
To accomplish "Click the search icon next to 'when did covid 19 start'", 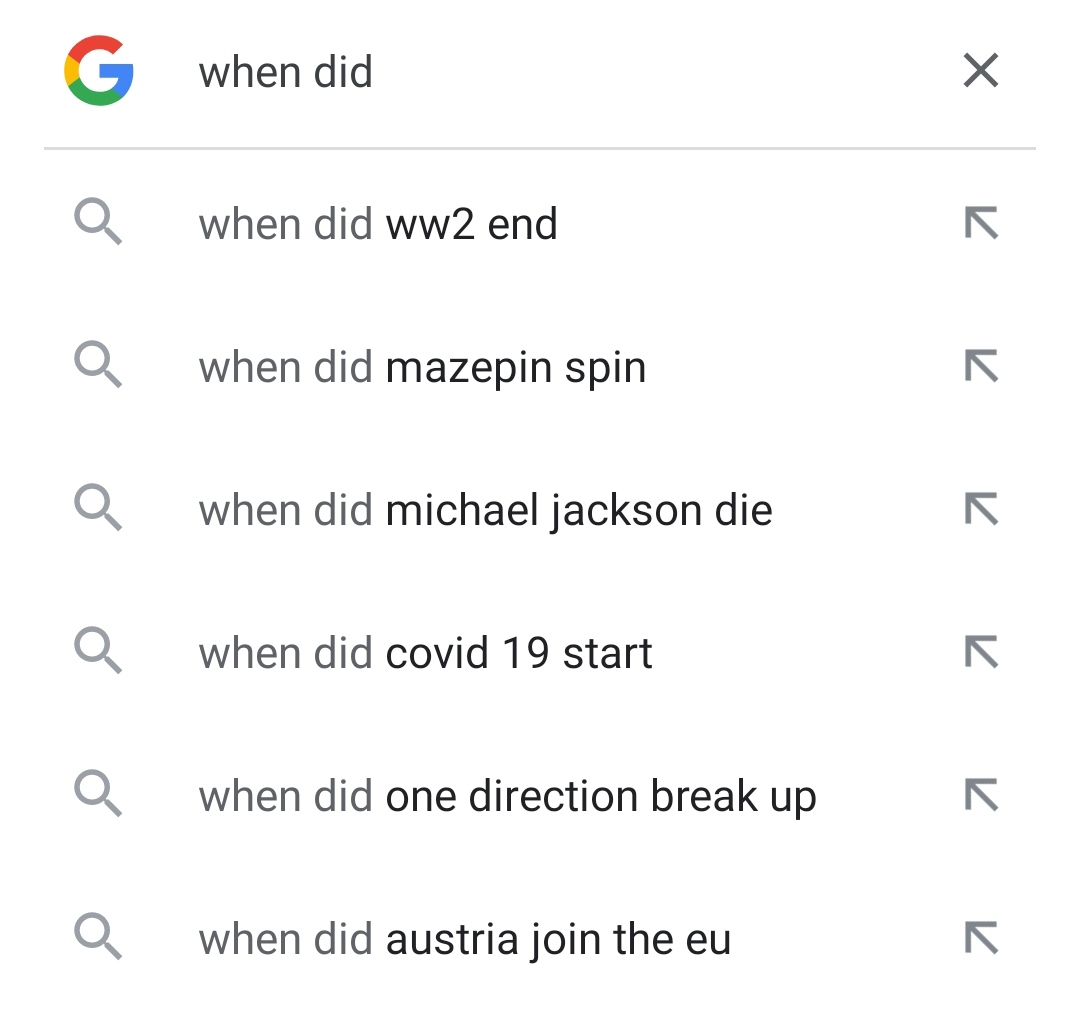I will click(98, 652).
